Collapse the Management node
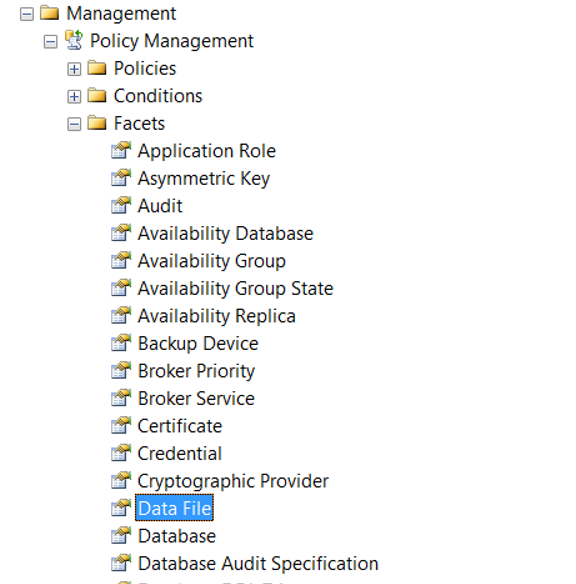 [x=26, y=14]
